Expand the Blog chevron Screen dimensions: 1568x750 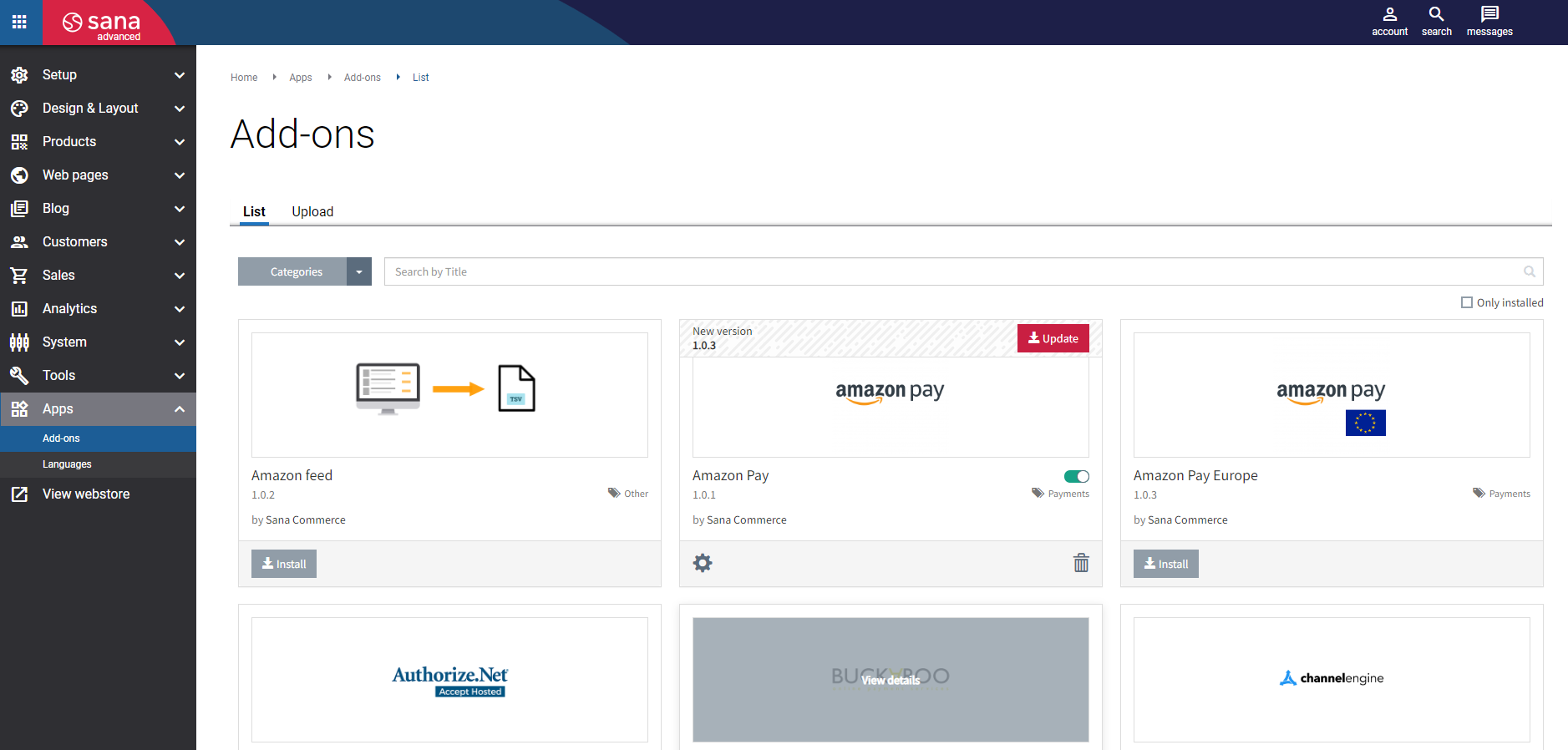coord(180,209)
